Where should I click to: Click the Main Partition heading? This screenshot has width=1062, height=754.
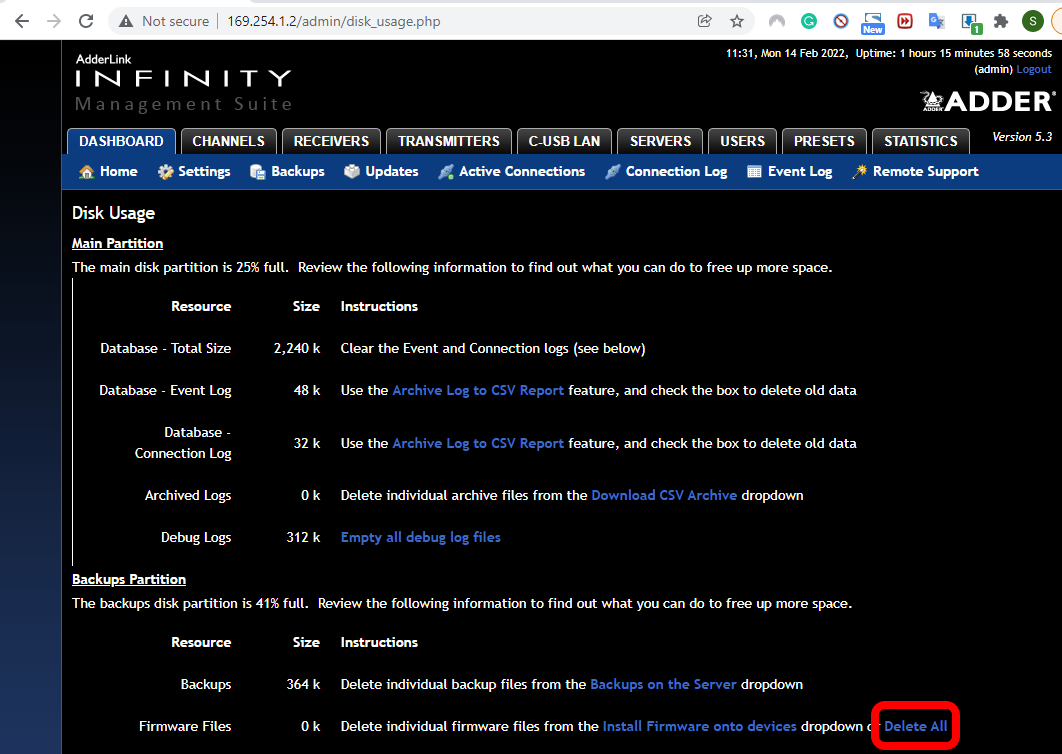(x=118, y=243)
